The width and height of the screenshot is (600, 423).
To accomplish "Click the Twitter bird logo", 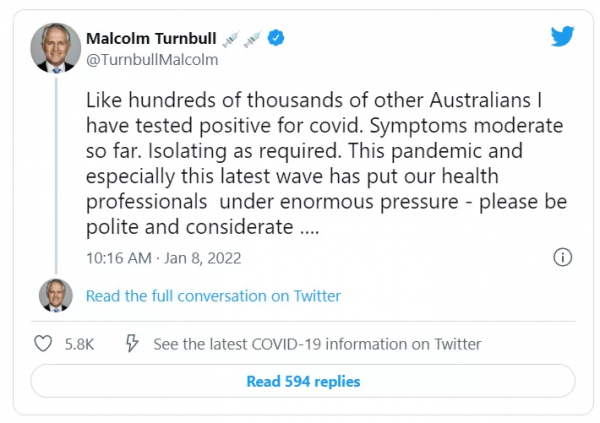I will pos(562,37).
